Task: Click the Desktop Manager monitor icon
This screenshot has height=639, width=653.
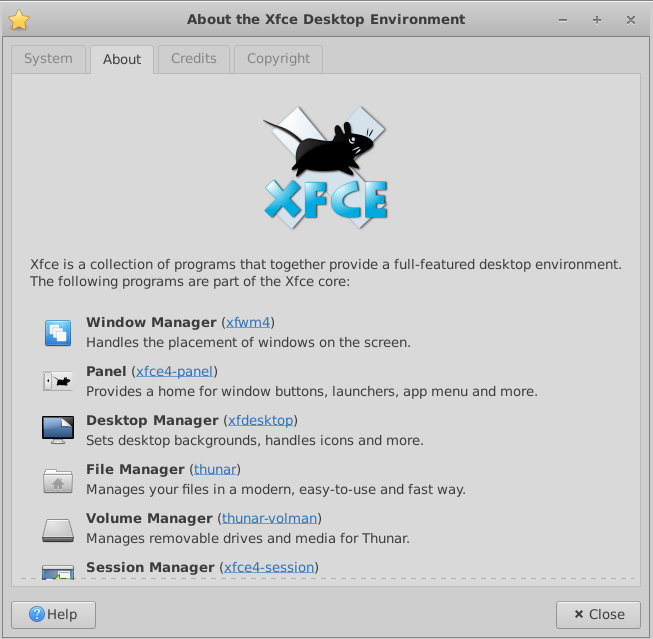Action: tap(58, 429)
